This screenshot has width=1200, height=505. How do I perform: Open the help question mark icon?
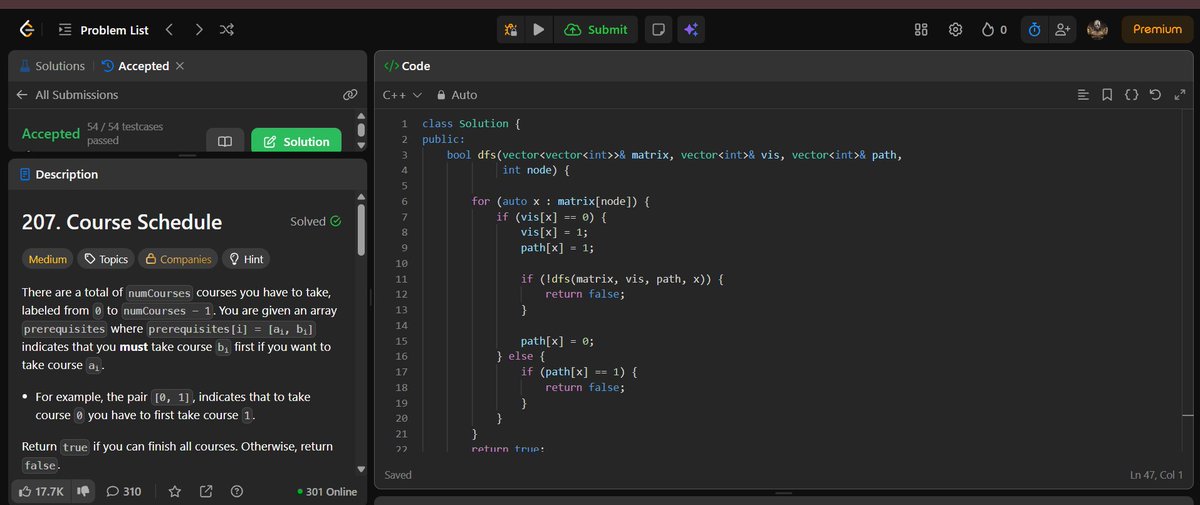tap(237, 491)
